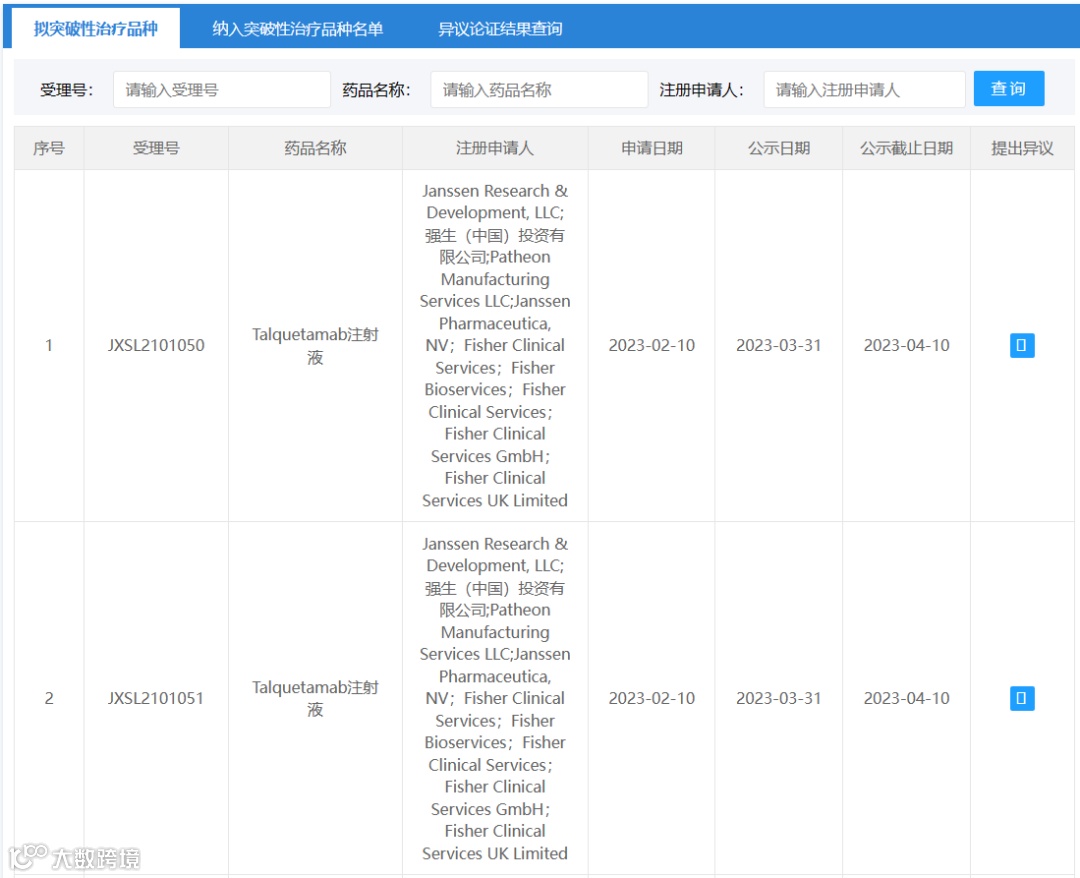1080x878 pixels.
Task: Click applicant text in JXSL2101050 row
Action: (495, 346)
